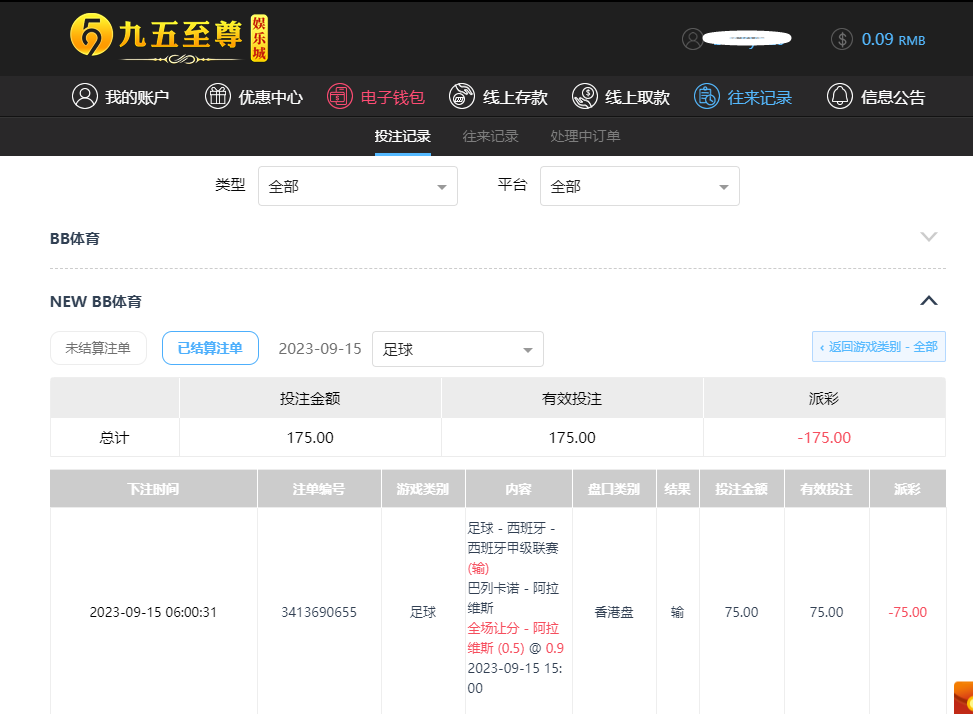Screen dimensions: 973x714
Task: Click the dollar balance icon
Action: pos(842,39)
